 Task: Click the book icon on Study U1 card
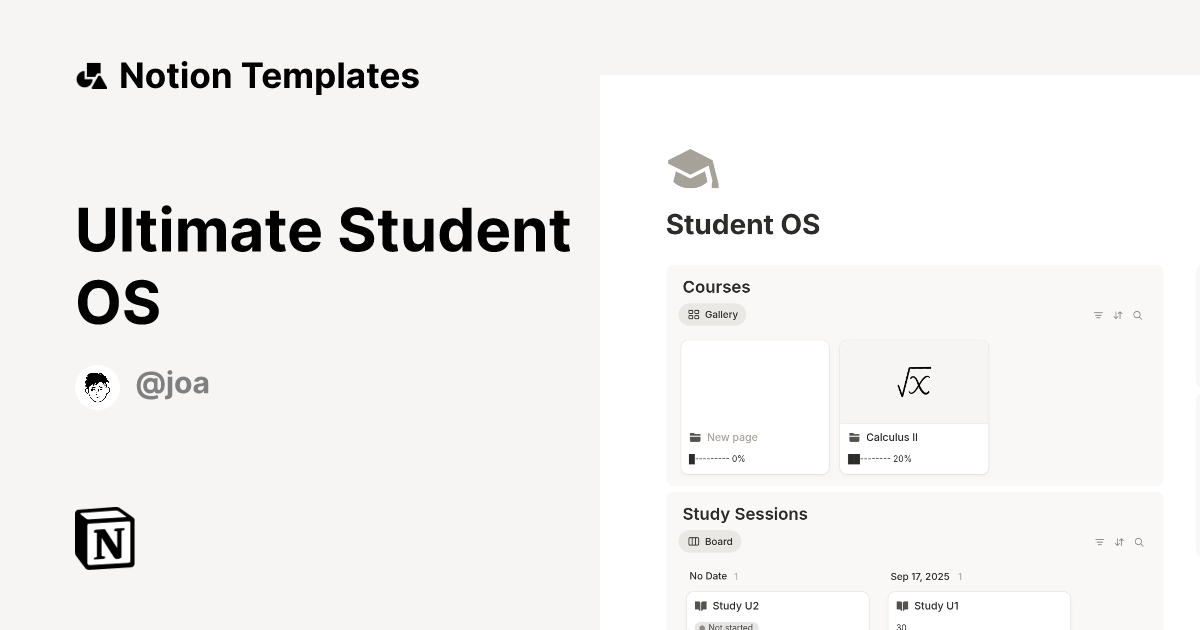coord(902,606)
